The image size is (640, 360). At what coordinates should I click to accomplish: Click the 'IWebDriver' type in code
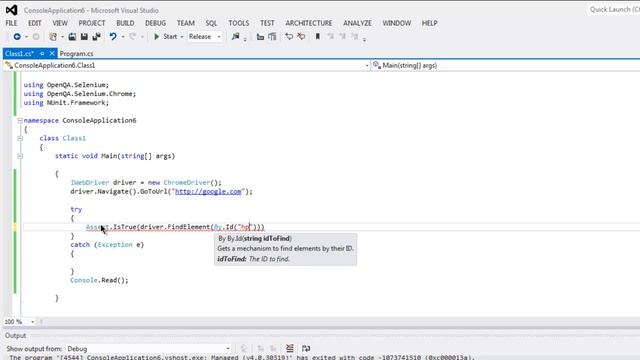point(90,182)
